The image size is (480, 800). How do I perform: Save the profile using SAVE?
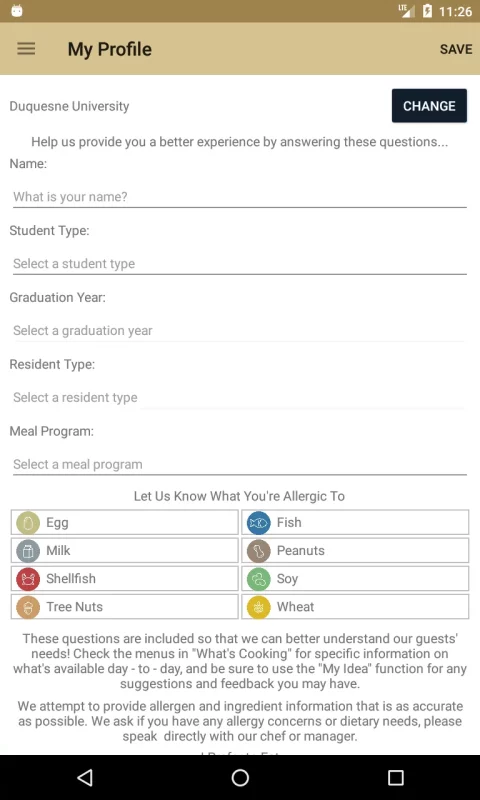click(456, 49)
